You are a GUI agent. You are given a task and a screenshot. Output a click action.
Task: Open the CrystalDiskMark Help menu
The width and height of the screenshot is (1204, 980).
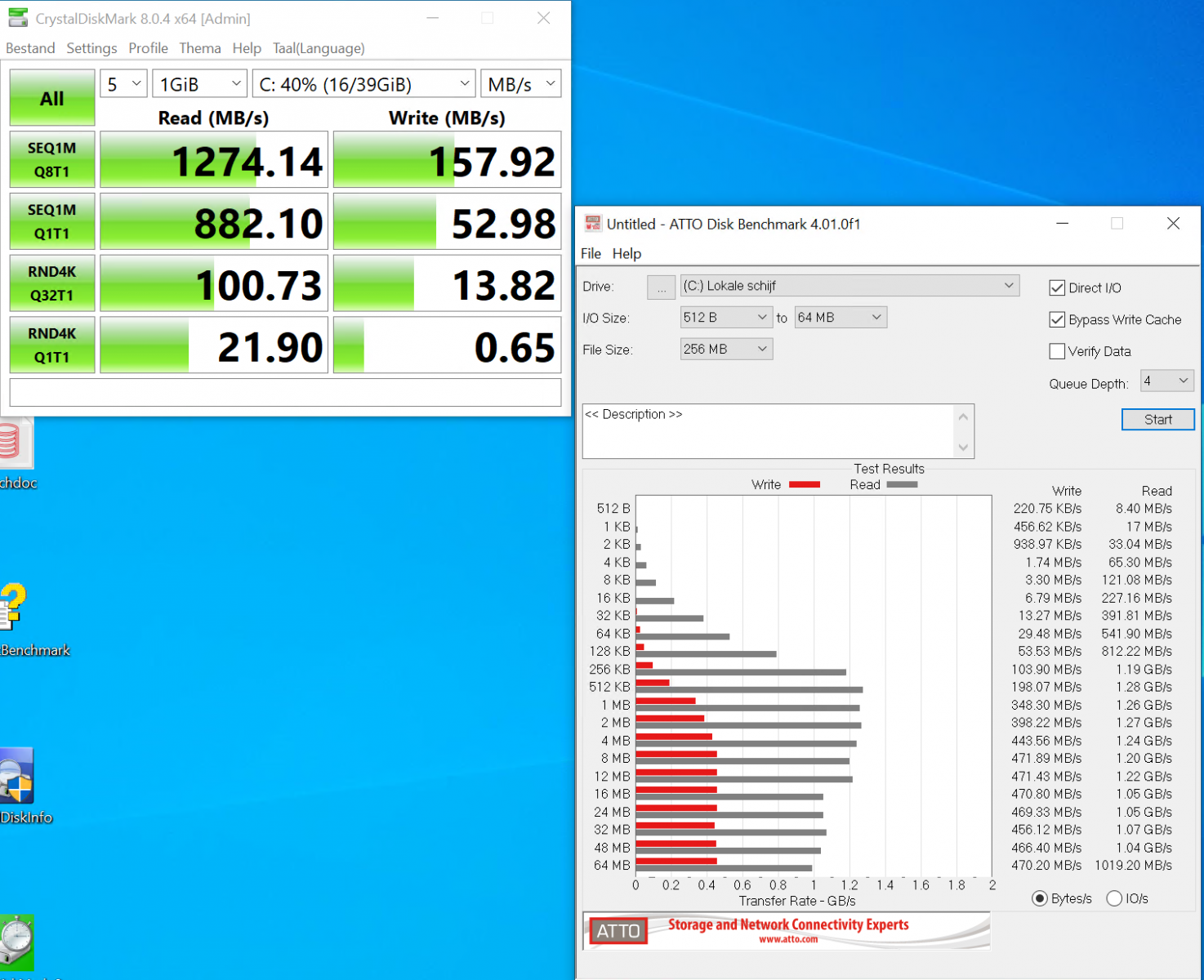[247, 48]
